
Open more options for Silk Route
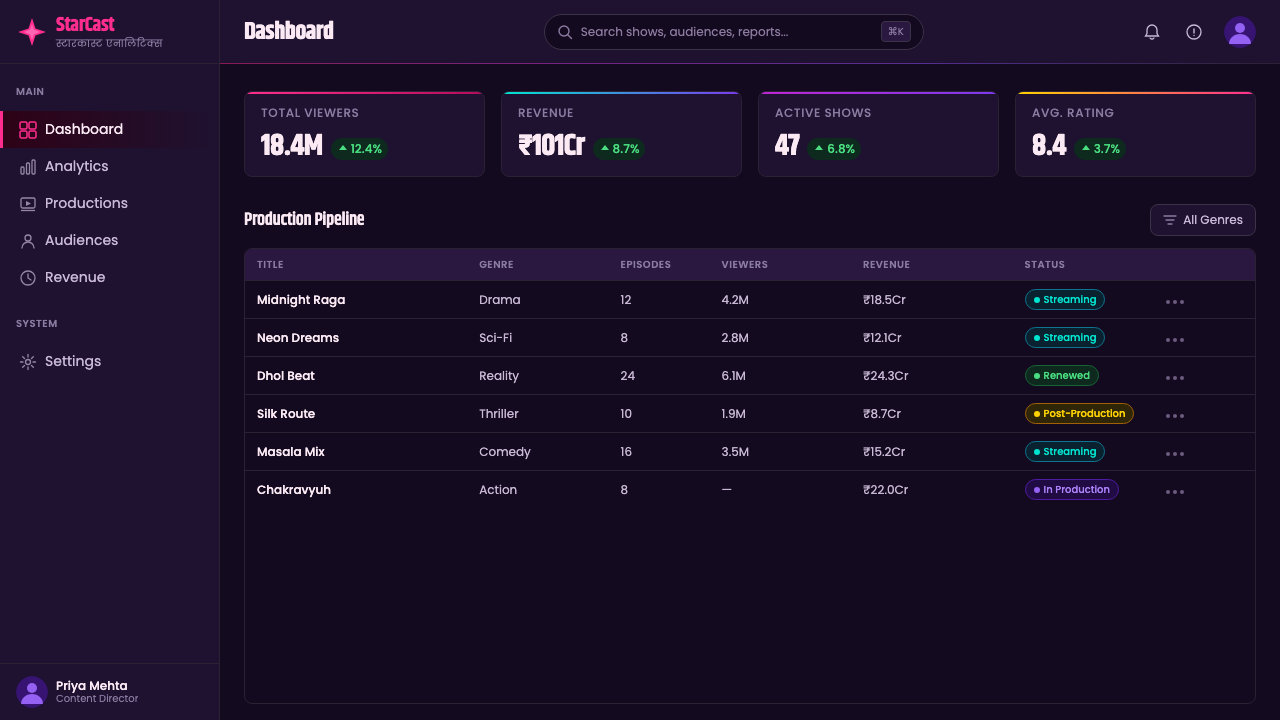1175,416
